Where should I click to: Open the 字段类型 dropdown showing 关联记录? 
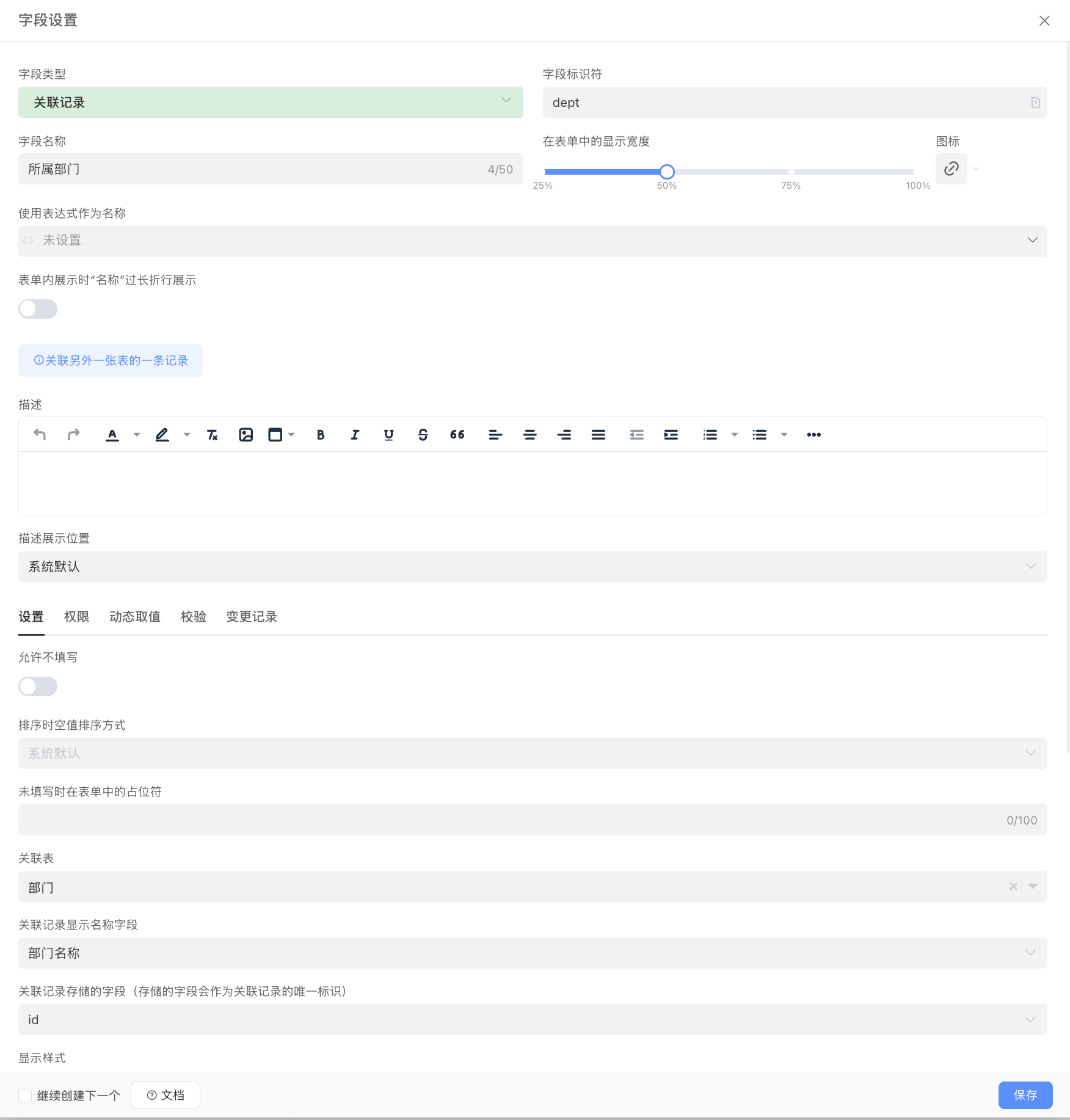(x=271, y=102)
